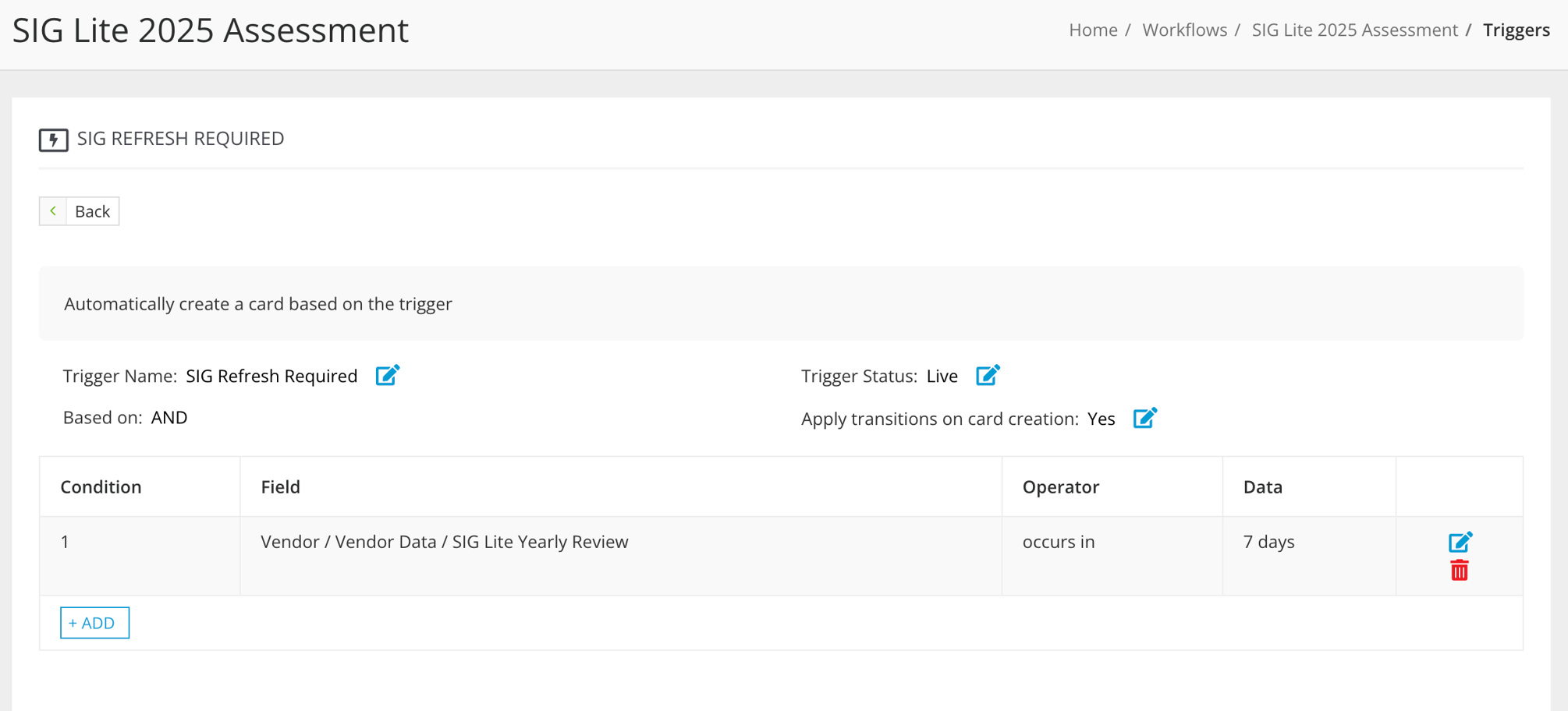Open SIG Lite 2025 Assessment breadcrumb link
1568x711 pixels.
1355,30
